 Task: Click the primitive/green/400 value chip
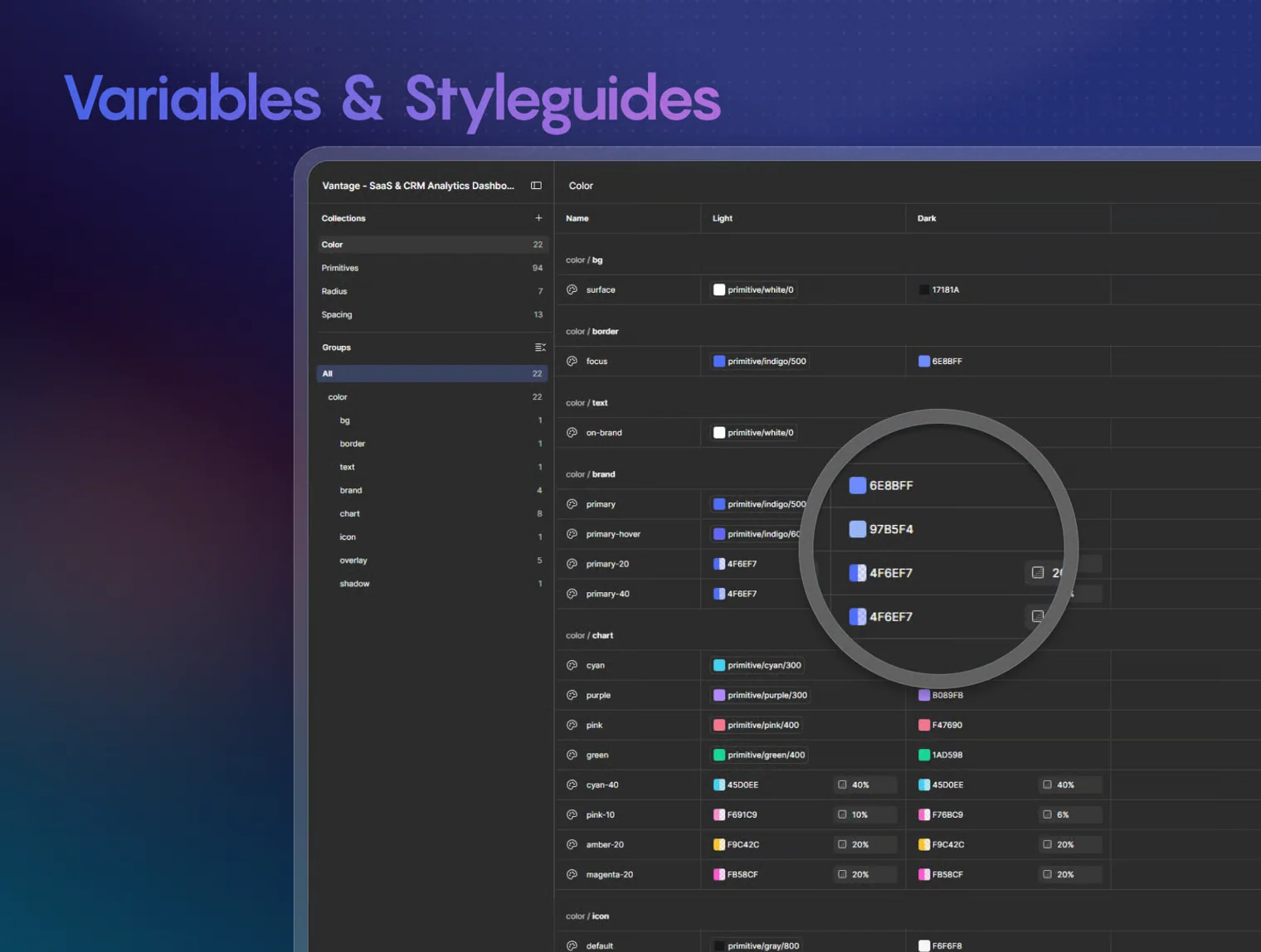(759, 755)
